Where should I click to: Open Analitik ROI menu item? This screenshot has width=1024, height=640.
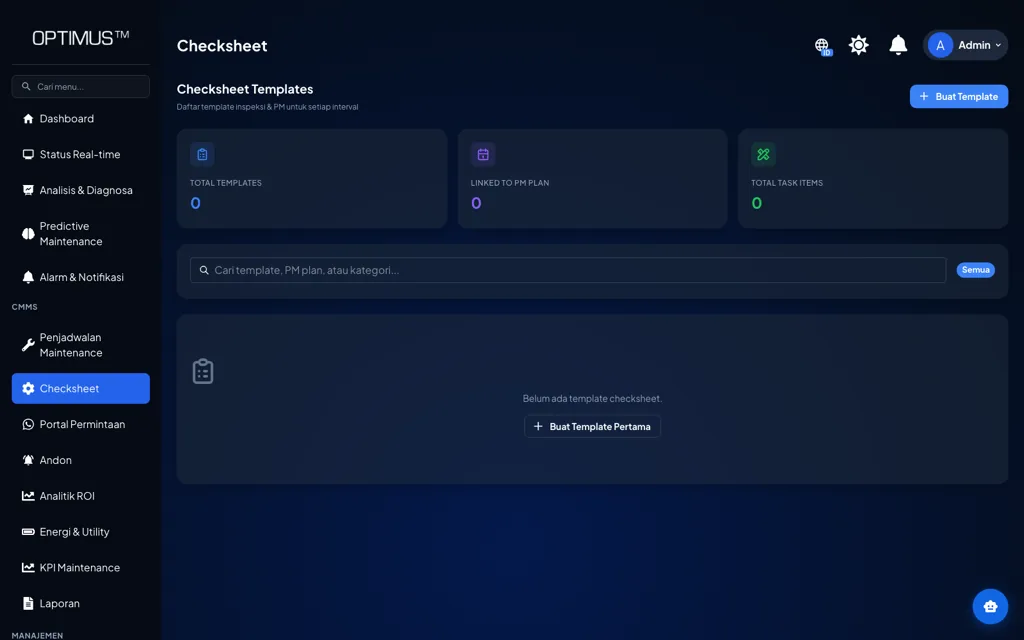tap(80, 496)
